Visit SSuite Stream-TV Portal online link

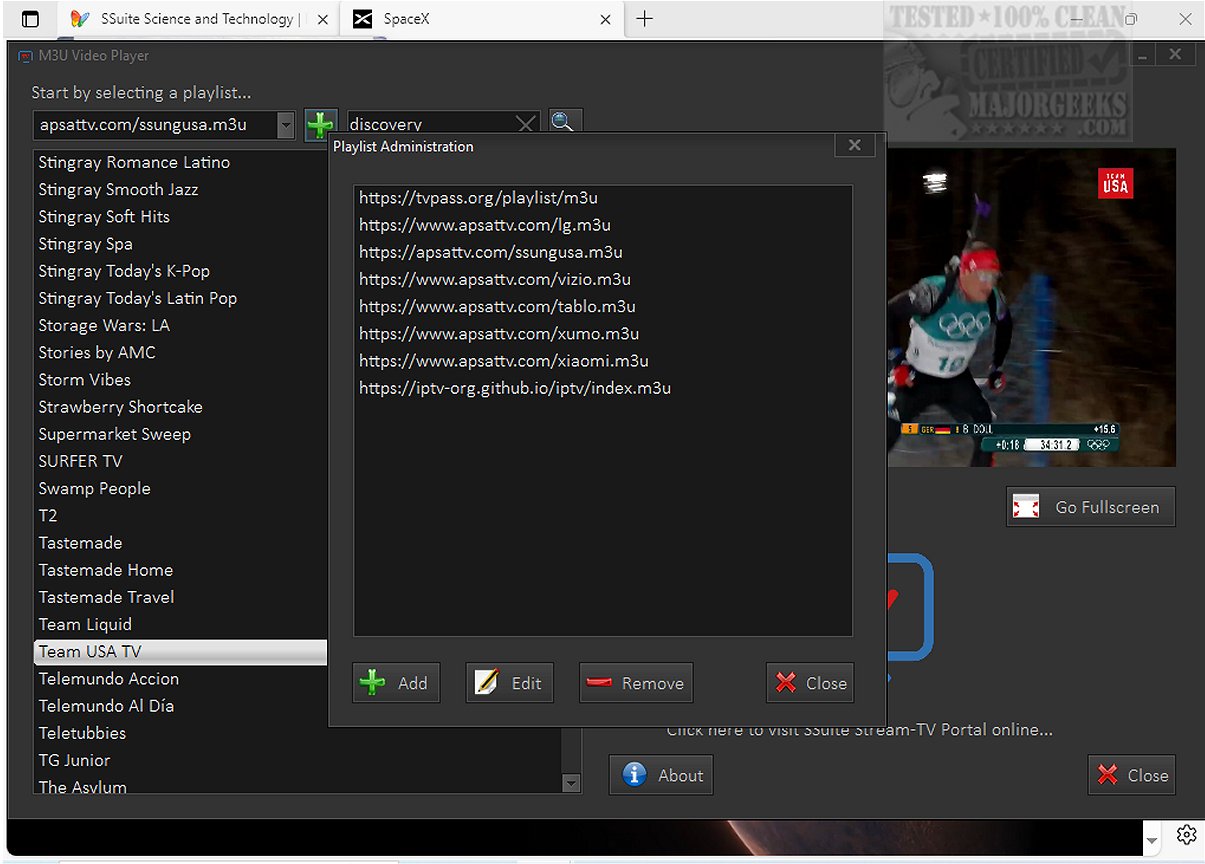[859, 730]
